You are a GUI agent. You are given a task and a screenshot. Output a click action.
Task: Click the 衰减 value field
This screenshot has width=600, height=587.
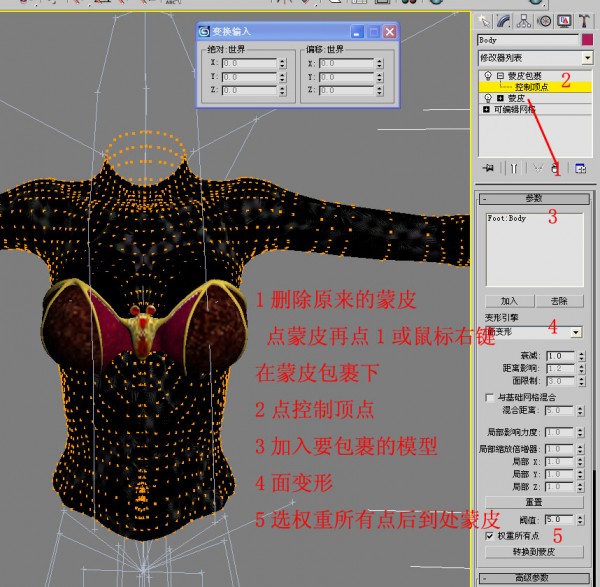tap(560, 356)
